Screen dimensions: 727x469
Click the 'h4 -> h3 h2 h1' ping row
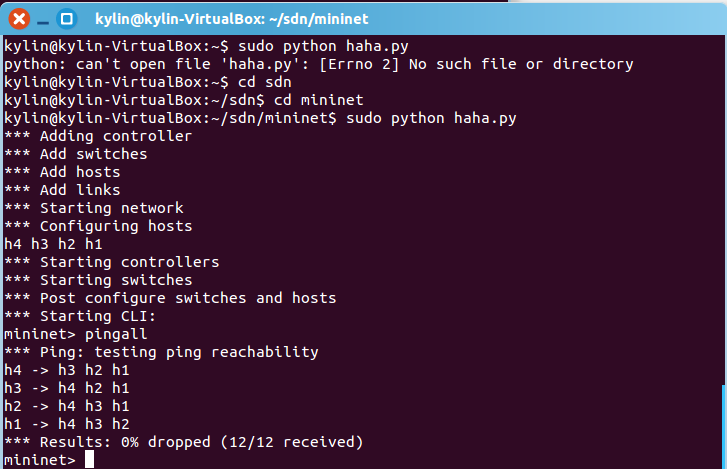click(67, 370)
